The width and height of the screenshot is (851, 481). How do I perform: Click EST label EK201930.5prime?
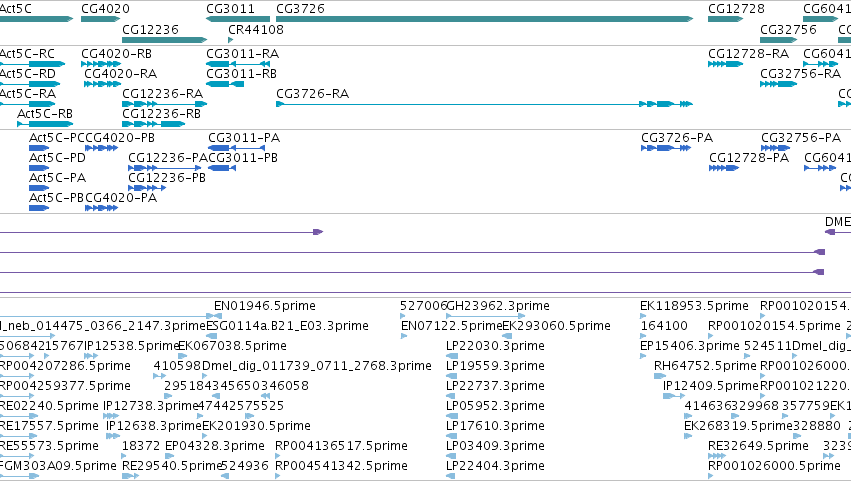[256, 426]
